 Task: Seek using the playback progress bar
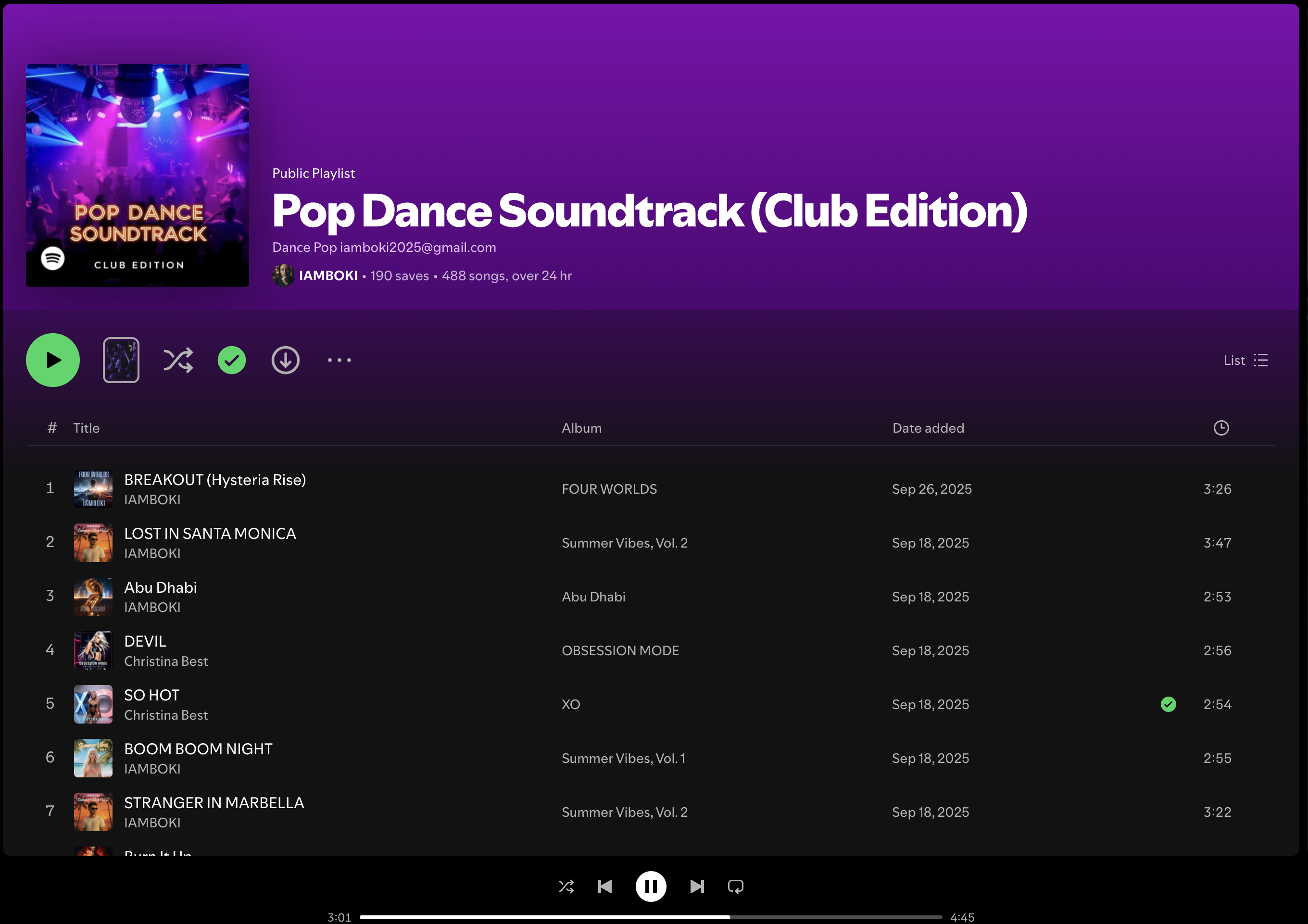[651, 917]
